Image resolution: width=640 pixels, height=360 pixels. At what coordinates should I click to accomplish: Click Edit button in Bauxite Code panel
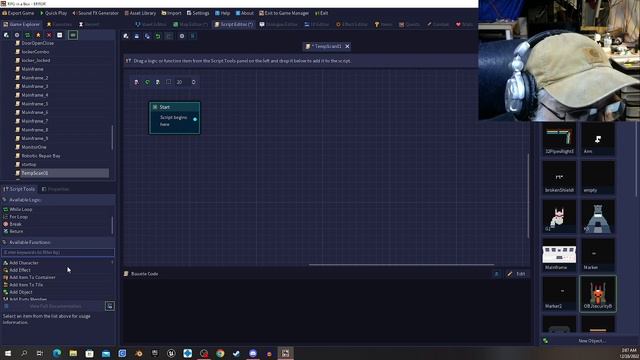pos(517,274)
